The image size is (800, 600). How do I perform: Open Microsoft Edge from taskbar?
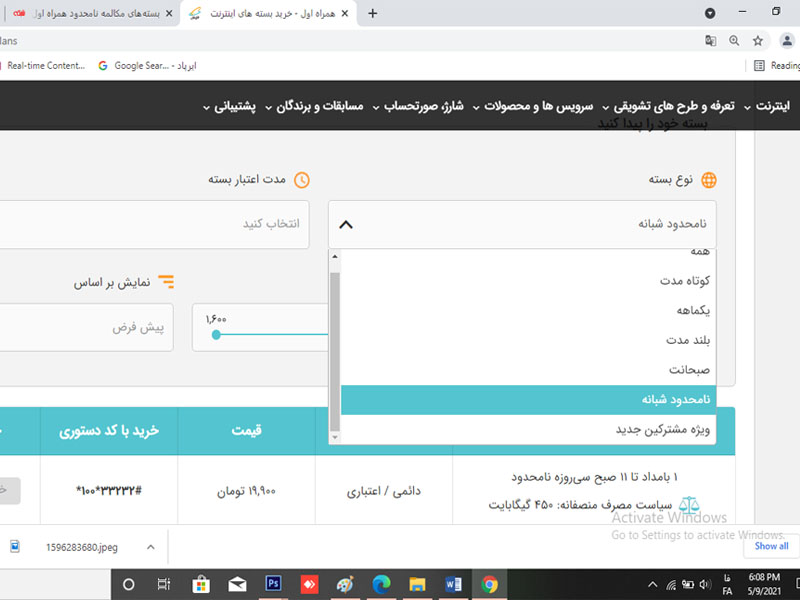tap(381, 584)
